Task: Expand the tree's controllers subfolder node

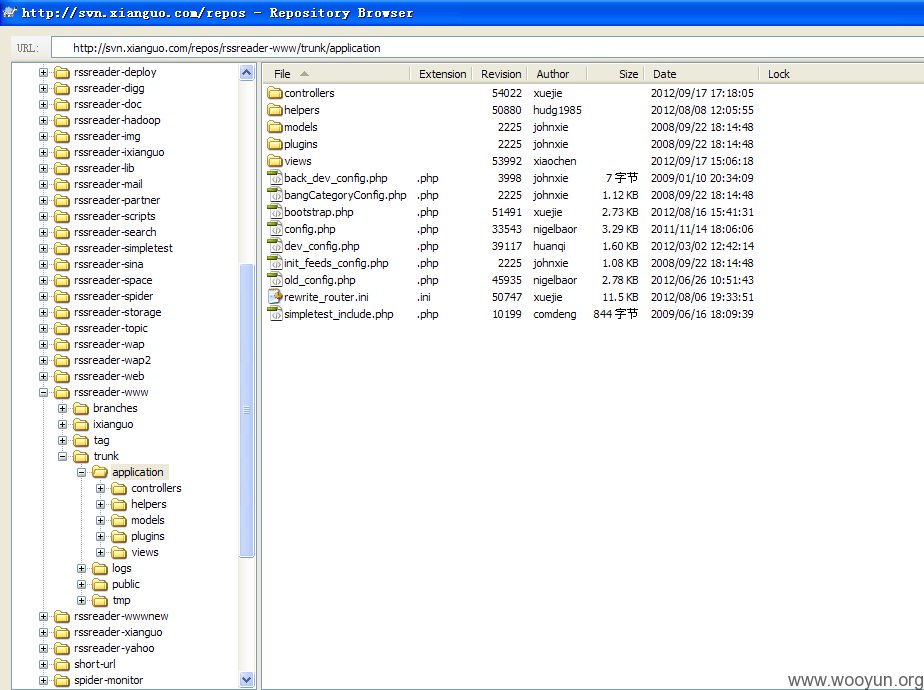Action: pos(100,488)
